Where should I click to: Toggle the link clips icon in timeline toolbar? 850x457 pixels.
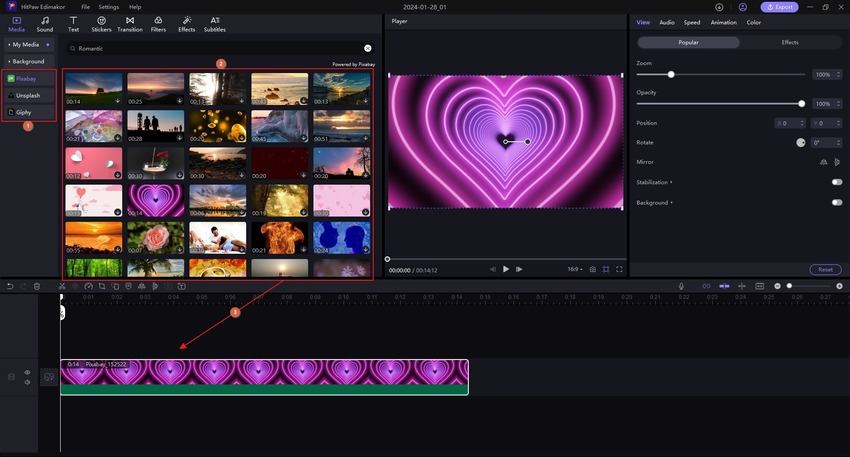(x=706, y=286)
